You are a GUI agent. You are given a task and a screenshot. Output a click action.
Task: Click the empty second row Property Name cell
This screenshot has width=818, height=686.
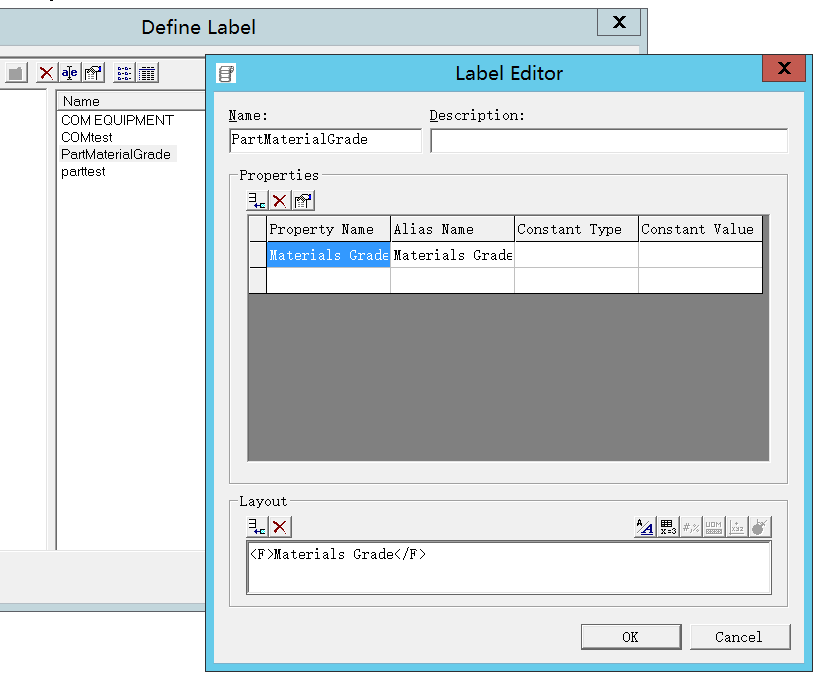click(328, 281)
